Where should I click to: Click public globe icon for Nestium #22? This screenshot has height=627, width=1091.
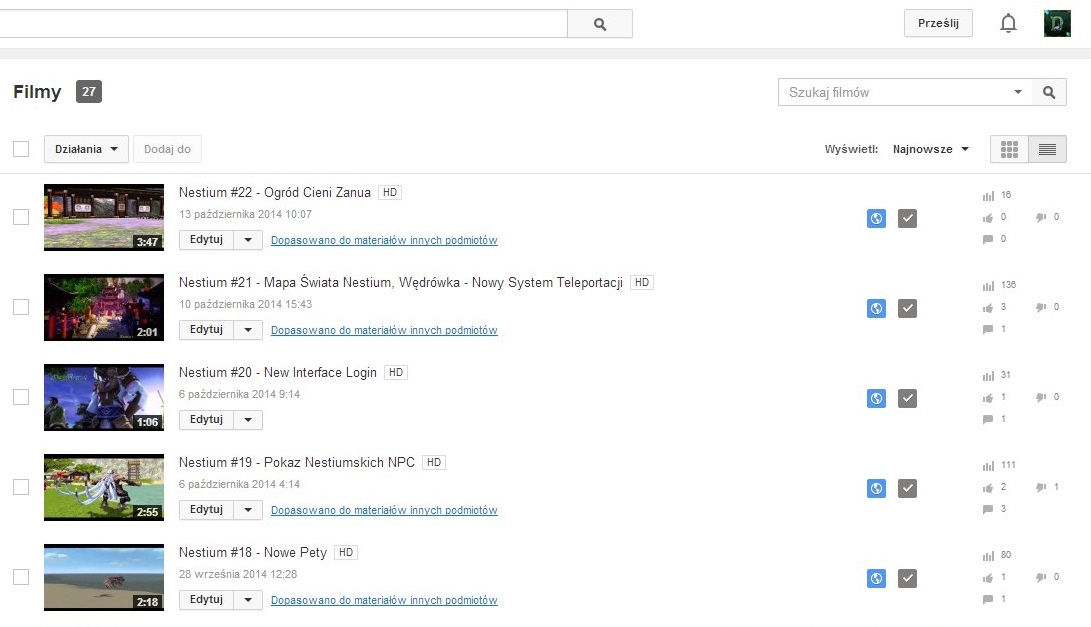[x=877, y=219]
